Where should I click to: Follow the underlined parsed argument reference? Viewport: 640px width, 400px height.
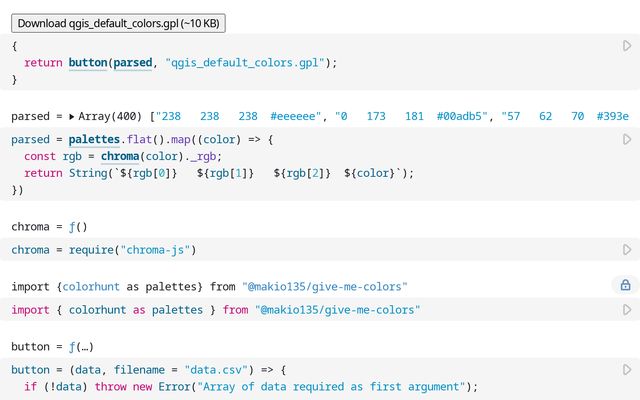(133, 63)
